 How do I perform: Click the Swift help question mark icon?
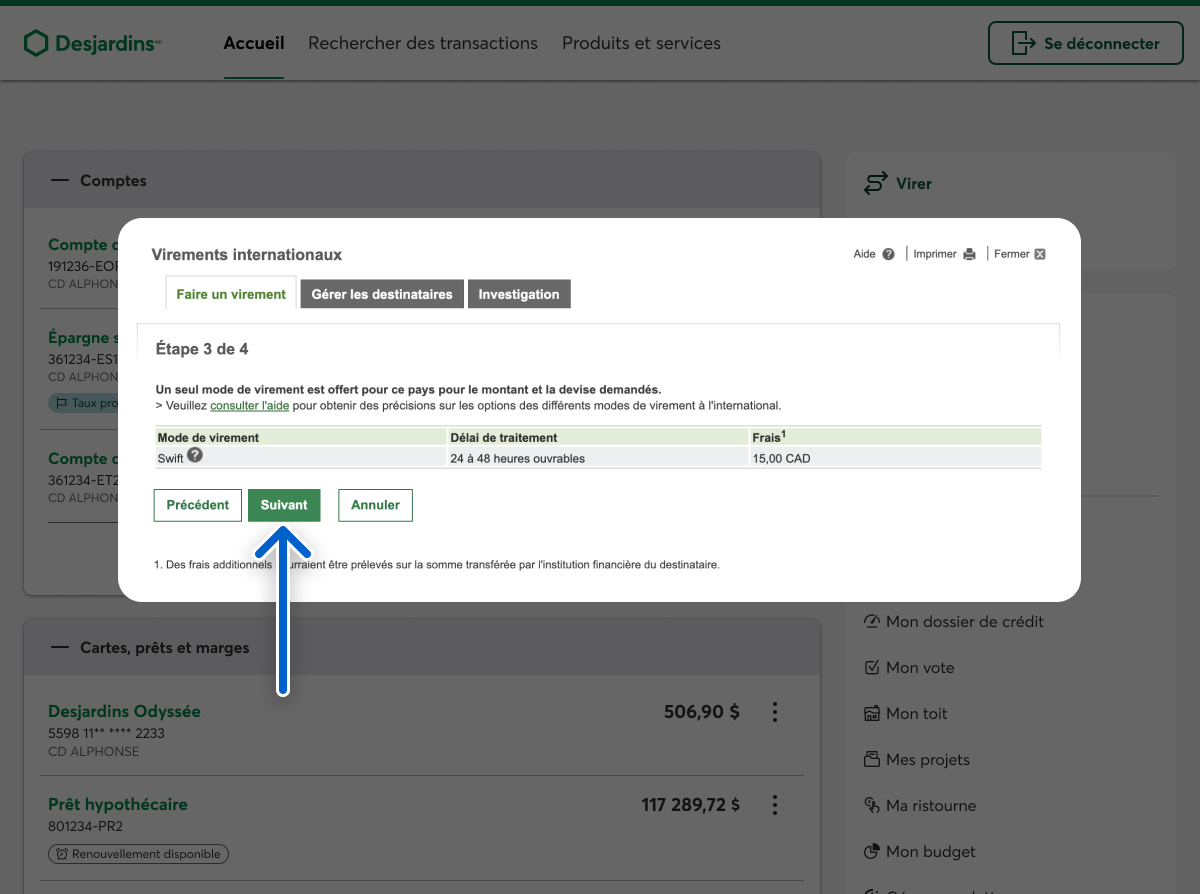(x=195, y=455)
